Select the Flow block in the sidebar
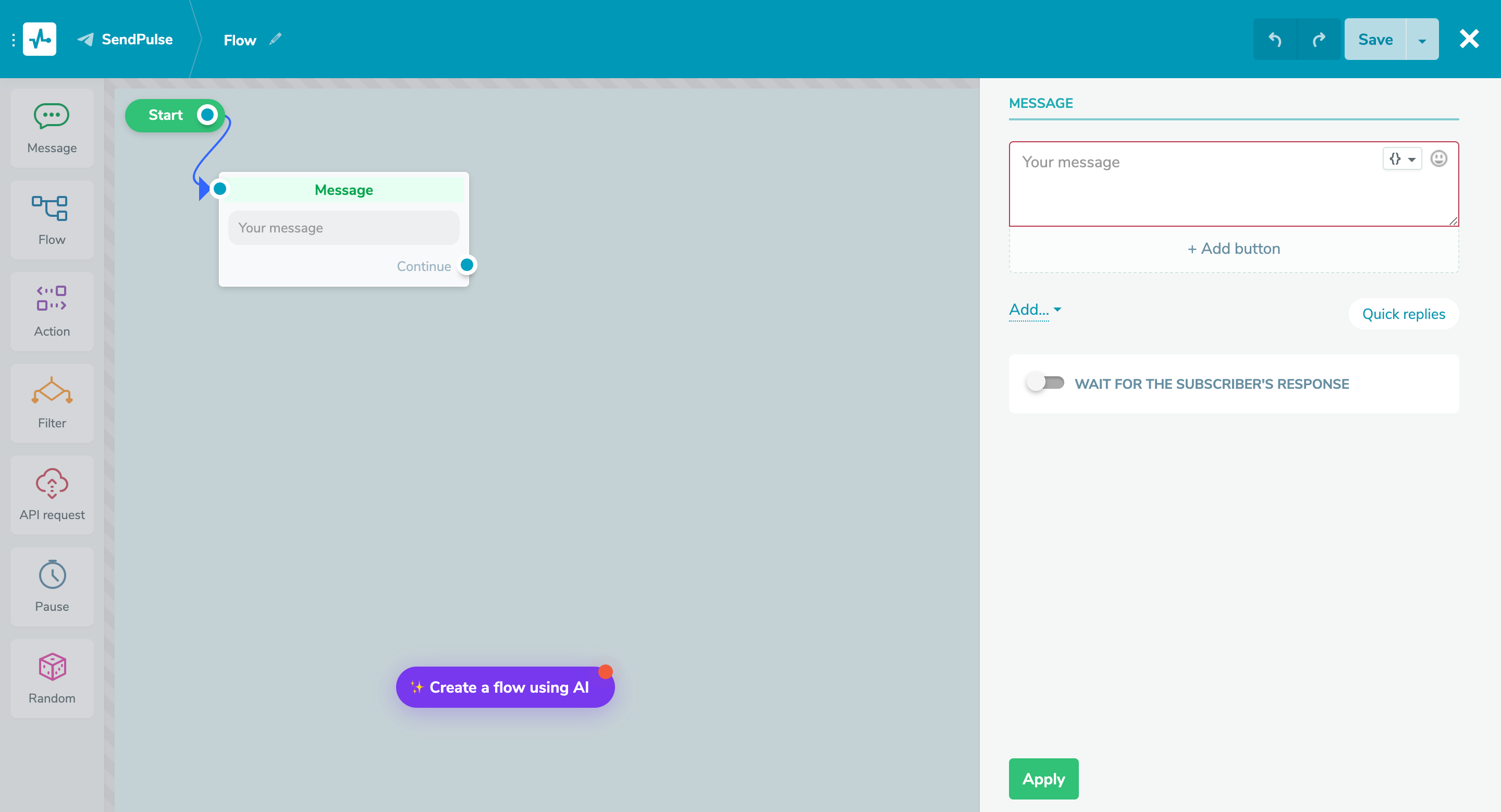Image resolution: width=1501 pixels, height=812 pixels. [51, 220]
